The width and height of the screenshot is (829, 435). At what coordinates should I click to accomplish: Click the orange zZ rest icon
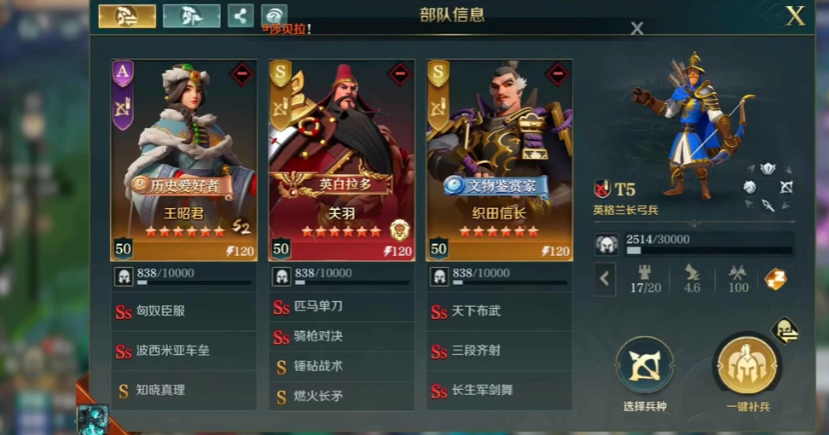click(x=776, y=279)
